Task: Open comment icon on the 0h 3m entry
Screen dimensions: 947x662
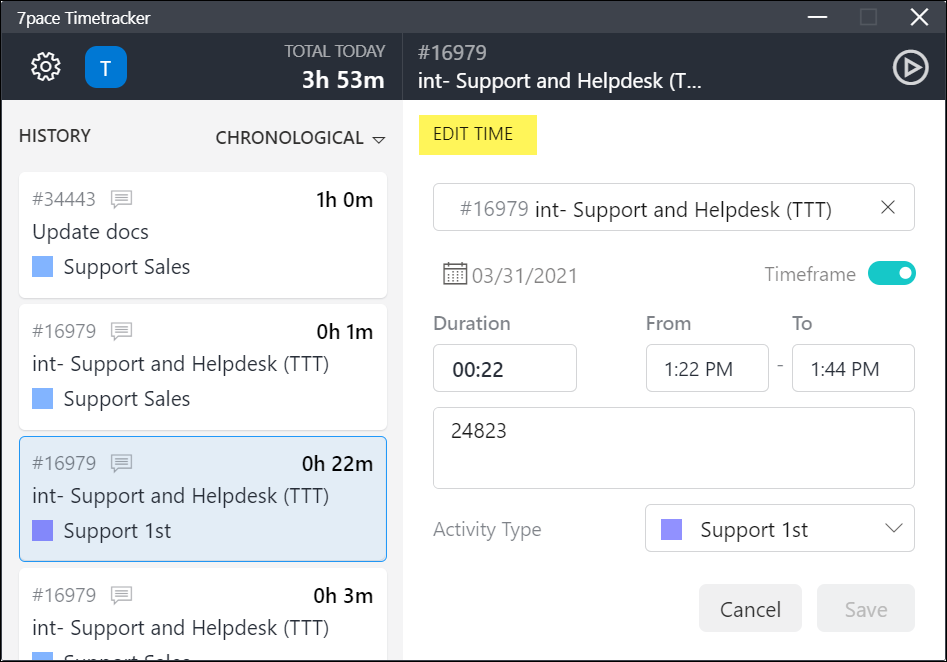Action: [x=121, y=595]
